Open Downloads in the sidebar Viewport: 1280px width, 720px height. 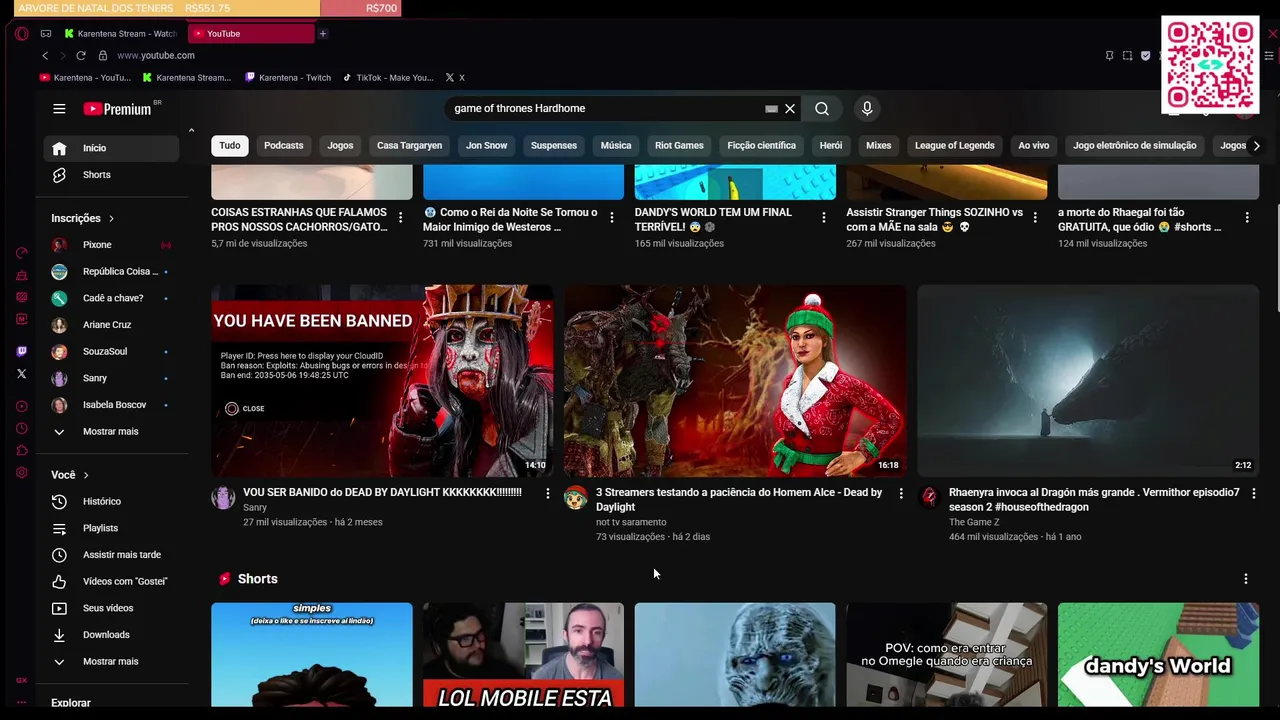click(112, 635)
